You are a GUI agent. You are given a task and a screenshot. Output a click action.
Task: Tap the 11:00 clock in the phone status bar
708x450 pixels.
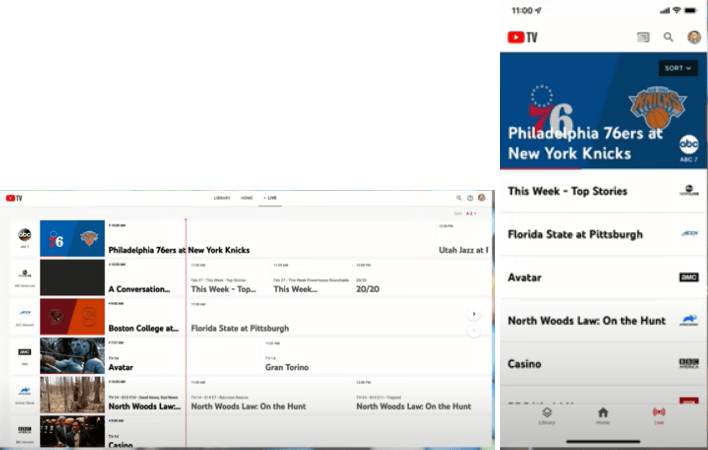[522, 10]
